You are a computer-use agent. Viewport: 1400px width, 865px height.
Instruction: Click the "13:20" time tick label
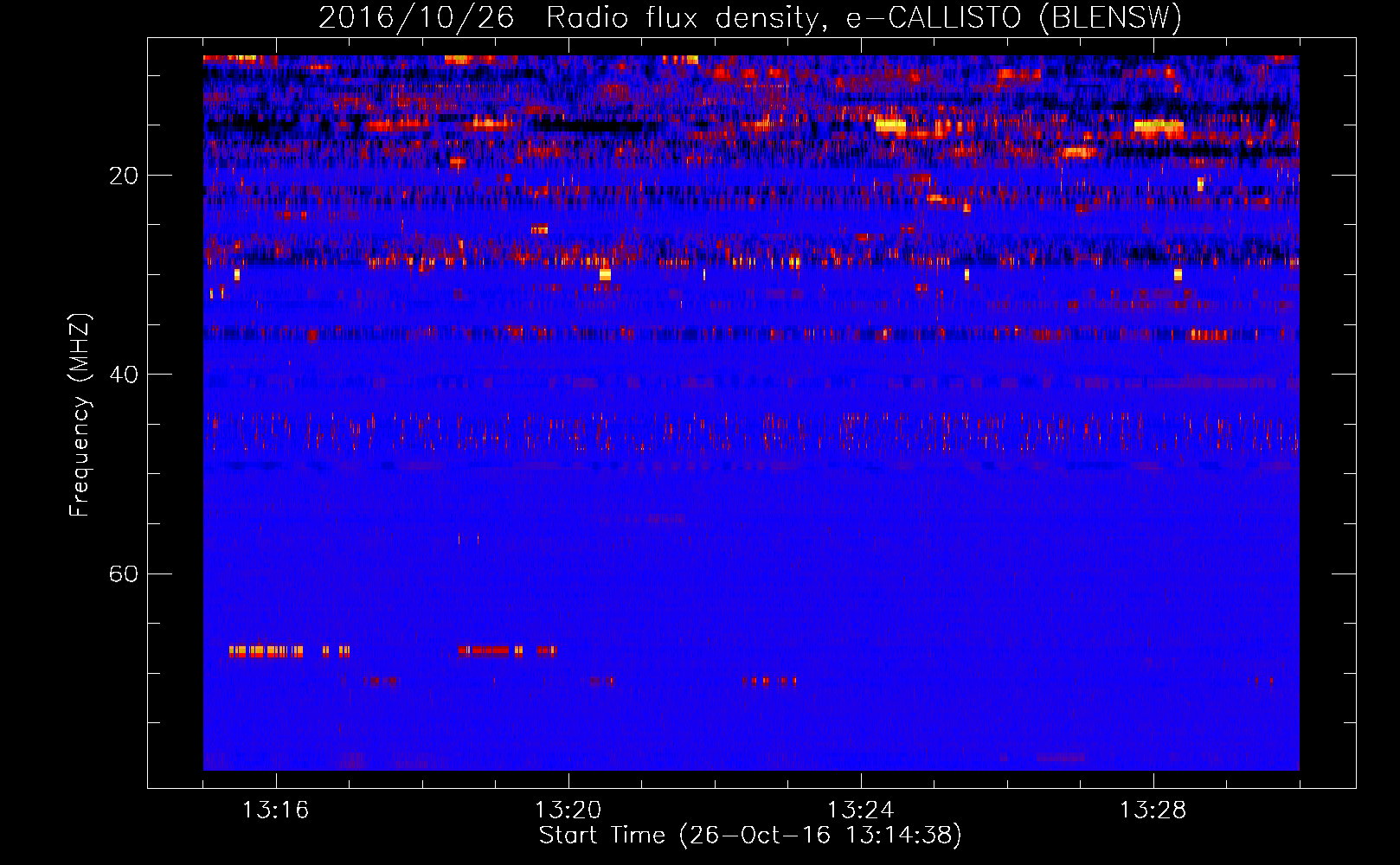(568, 810)
